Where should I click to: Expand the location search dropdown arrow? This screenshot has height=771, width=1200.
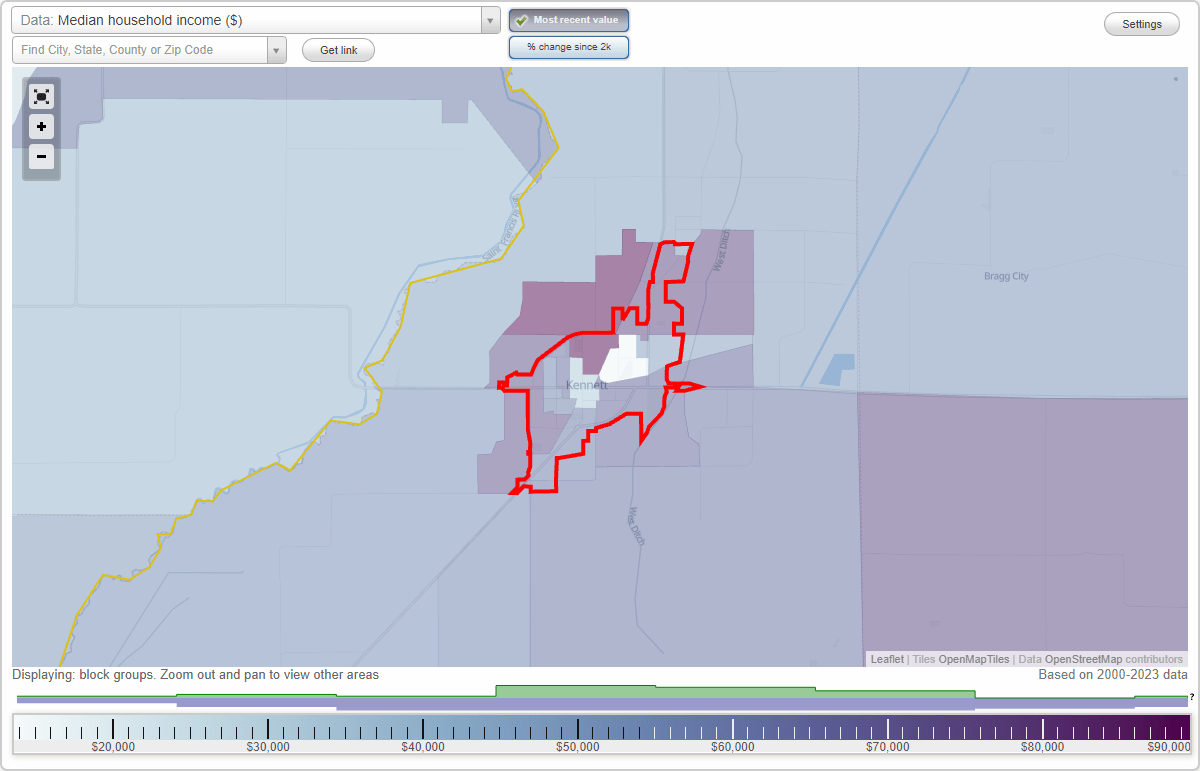[277, 50]
